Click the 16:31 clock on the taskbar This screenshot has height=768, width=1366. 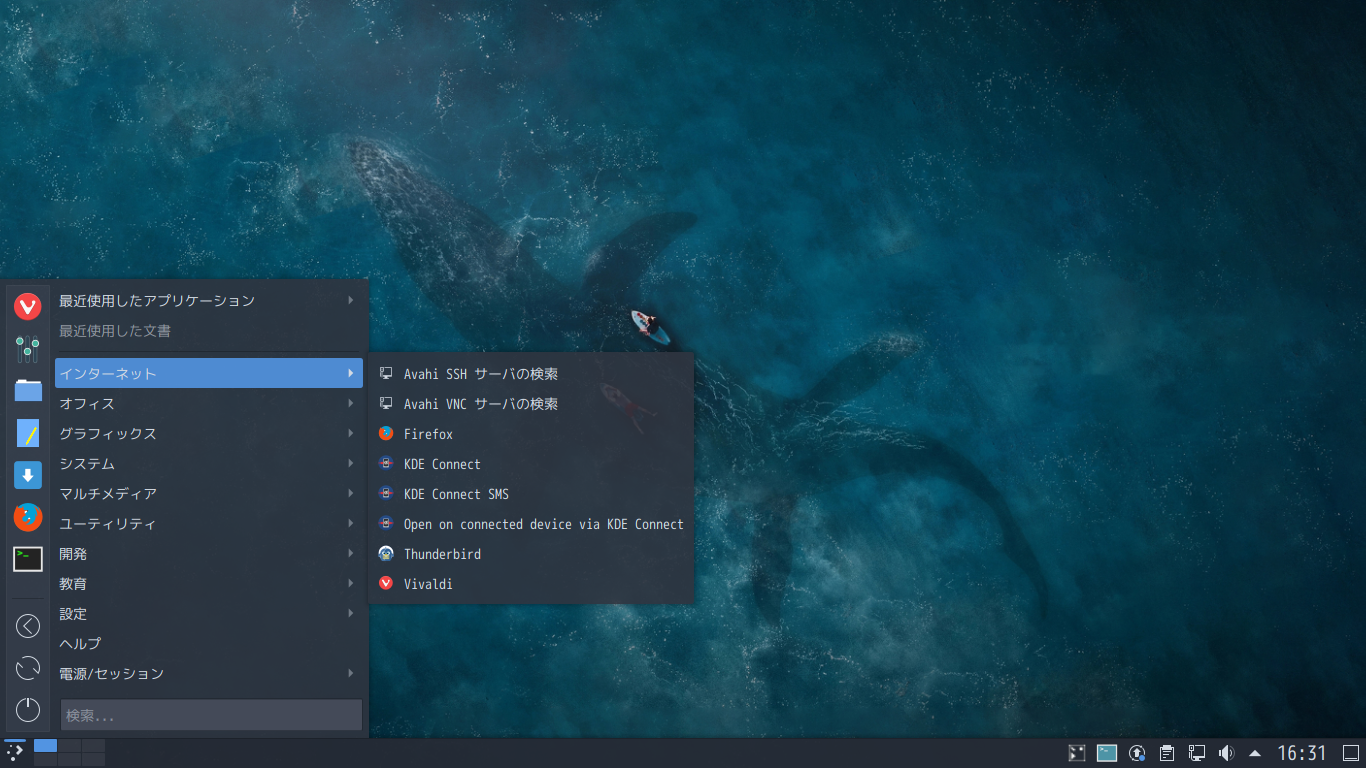1302,753
